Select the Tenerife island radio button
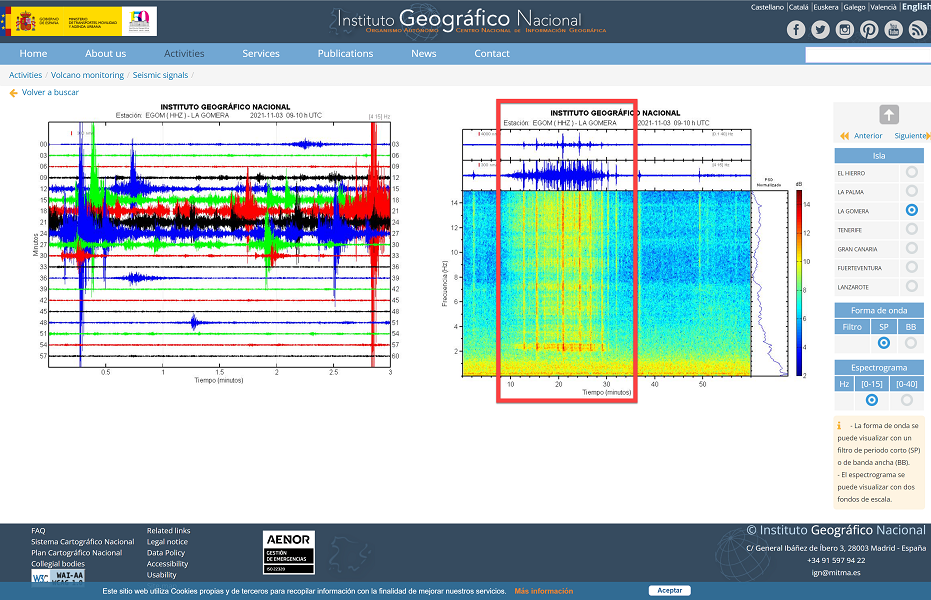931x600 pixels. click(911, 229)
